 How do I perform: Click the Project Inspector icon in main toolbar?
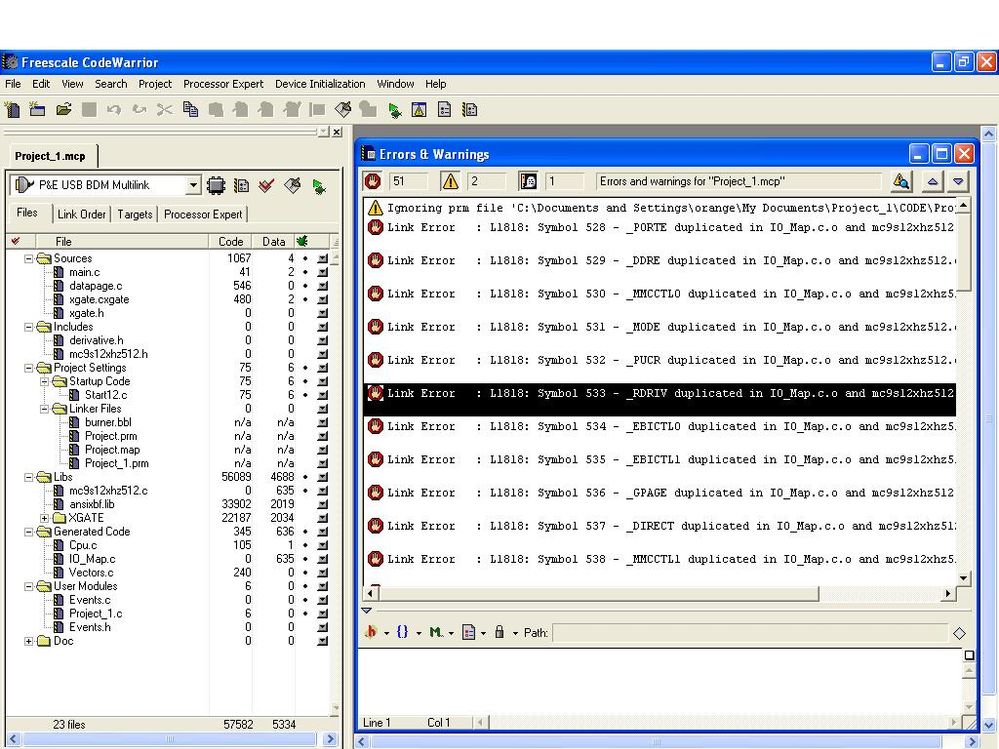444,110
